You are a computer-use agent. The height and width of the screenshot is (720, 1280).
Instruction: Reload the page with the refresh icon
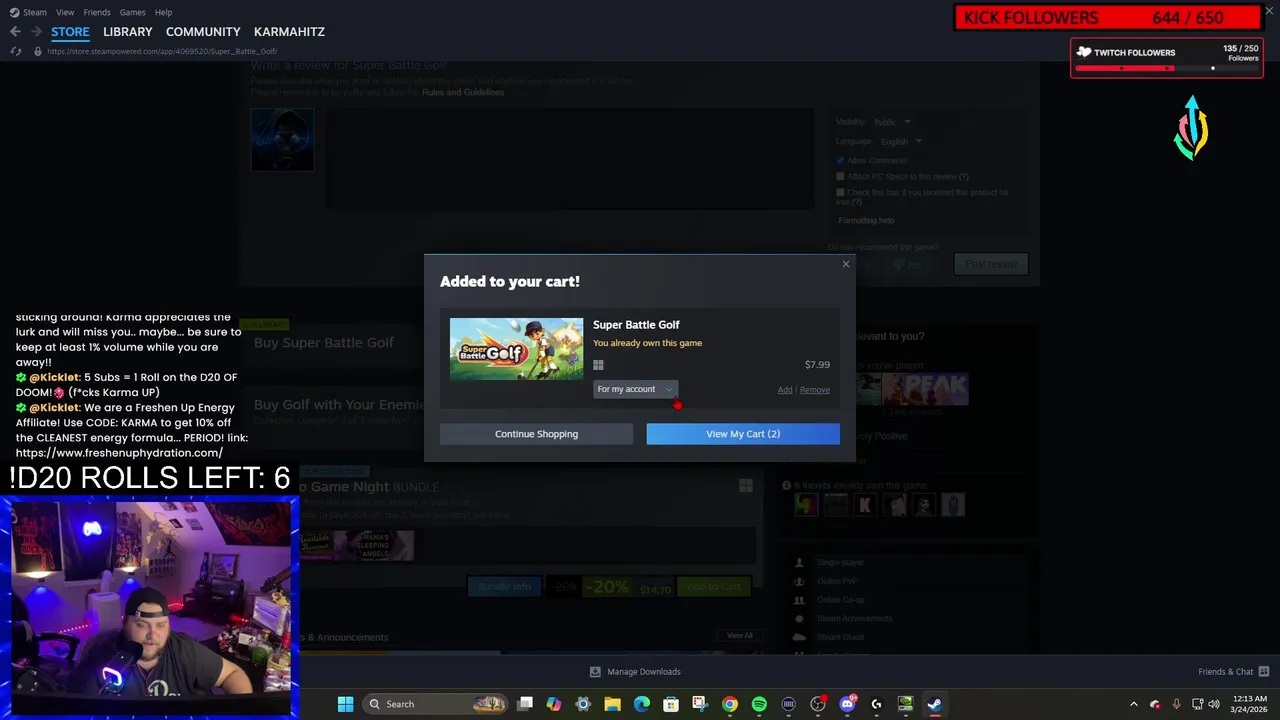coord(15,51)
